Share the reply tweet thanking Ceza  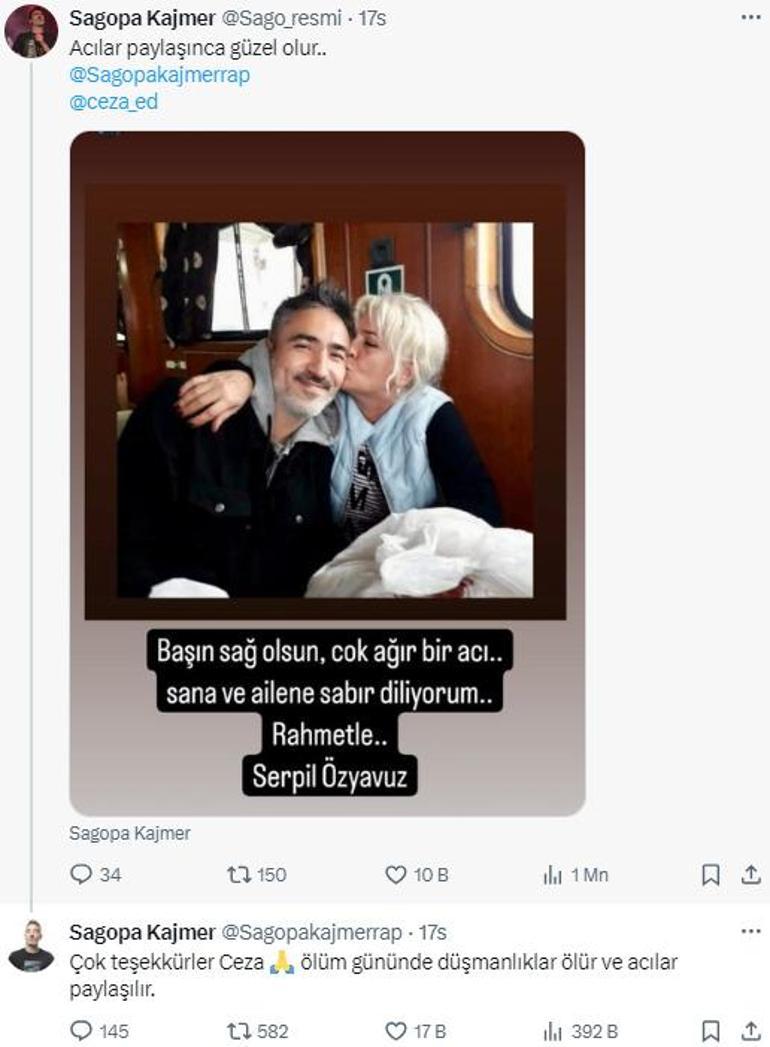tap(751, 1031)
